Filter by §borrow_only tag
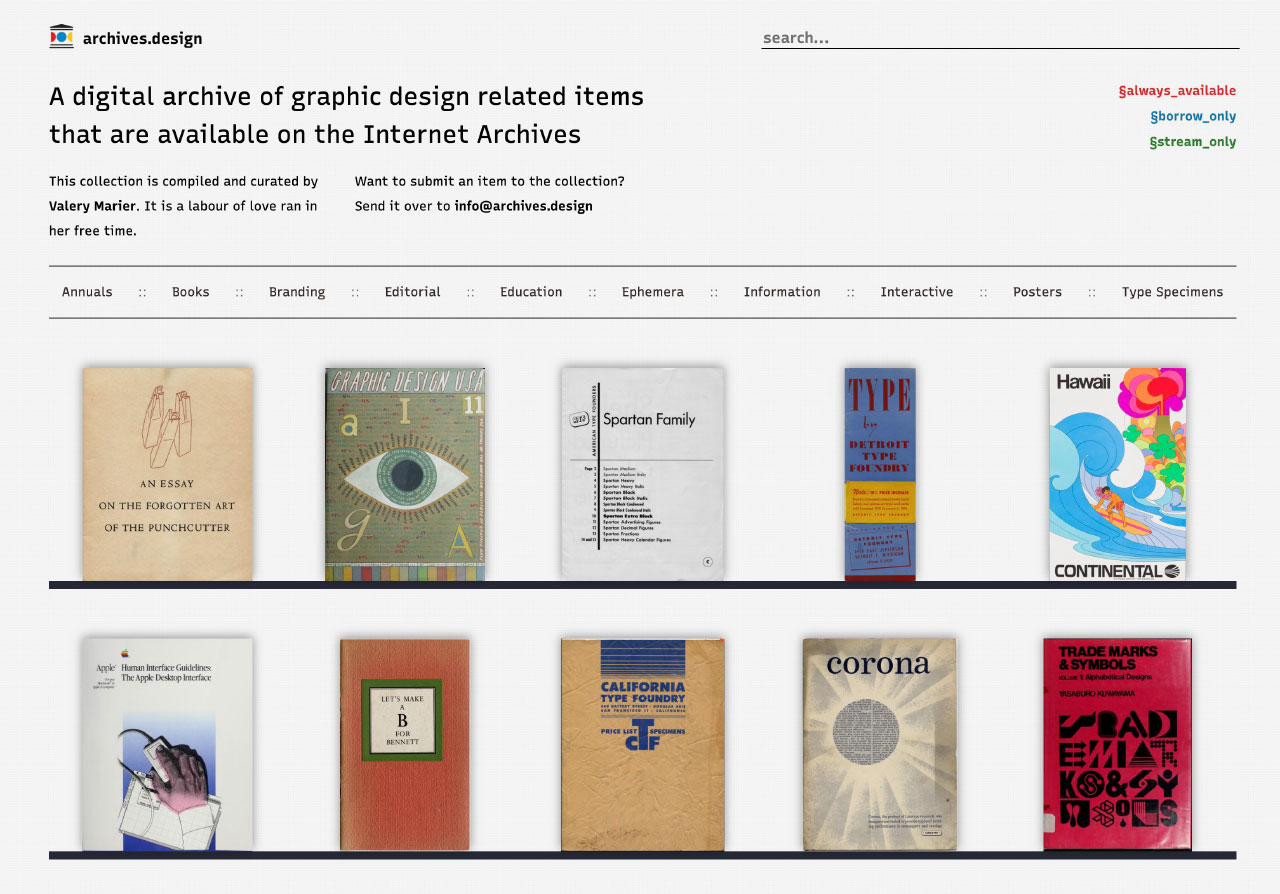 1193,116
